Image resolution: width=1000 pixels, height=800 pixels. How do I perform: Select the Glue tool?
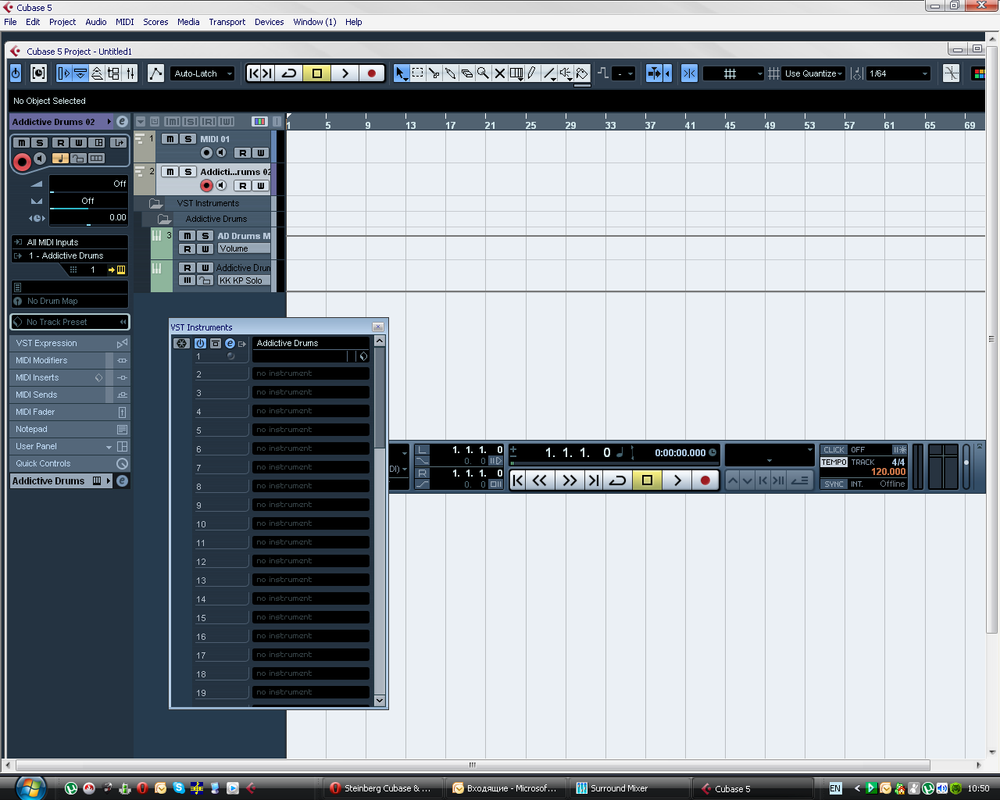pos(450,73)
